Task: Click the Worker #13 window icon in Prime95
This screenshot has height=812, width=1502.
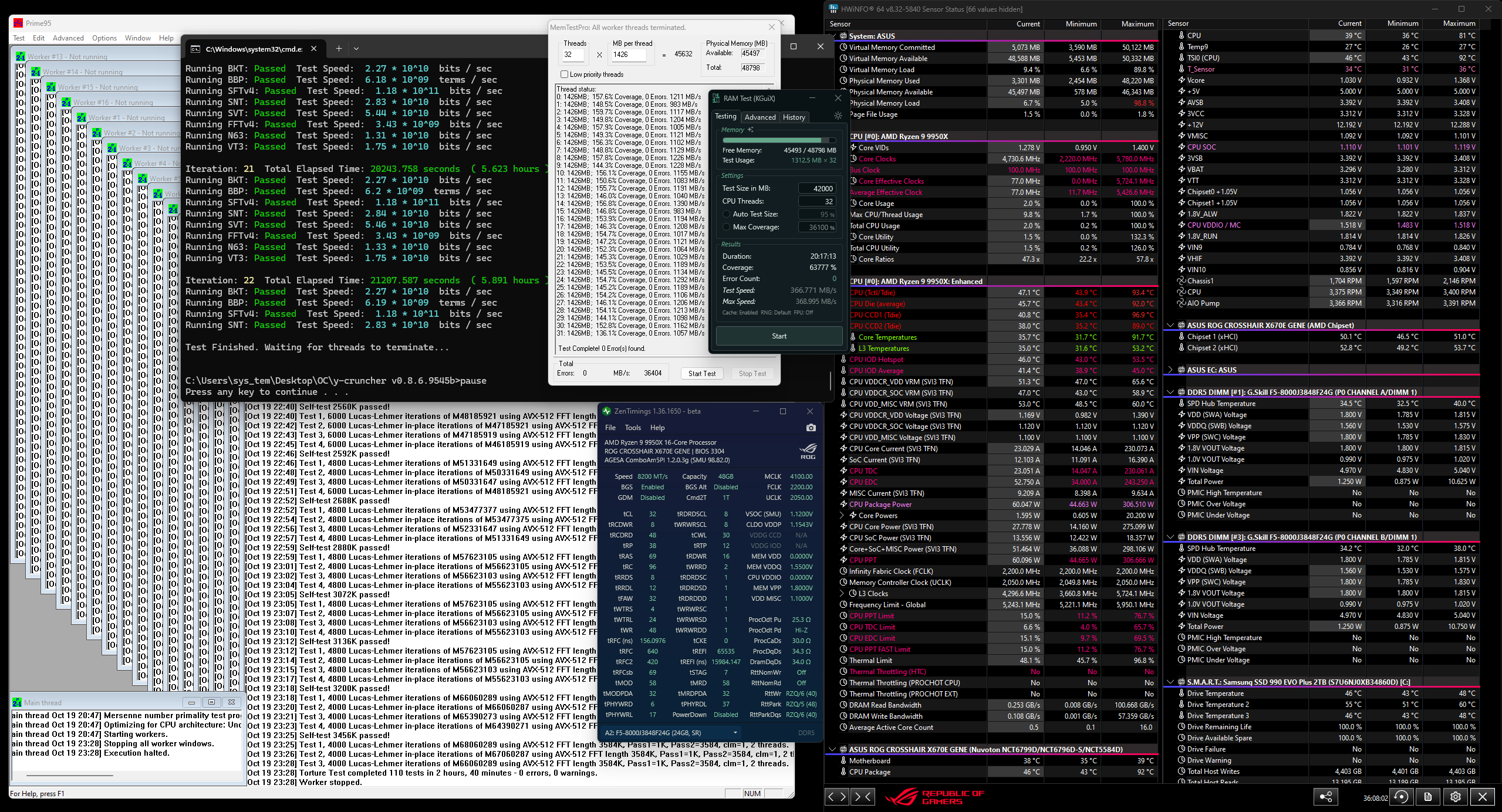Action: (21, 57)
